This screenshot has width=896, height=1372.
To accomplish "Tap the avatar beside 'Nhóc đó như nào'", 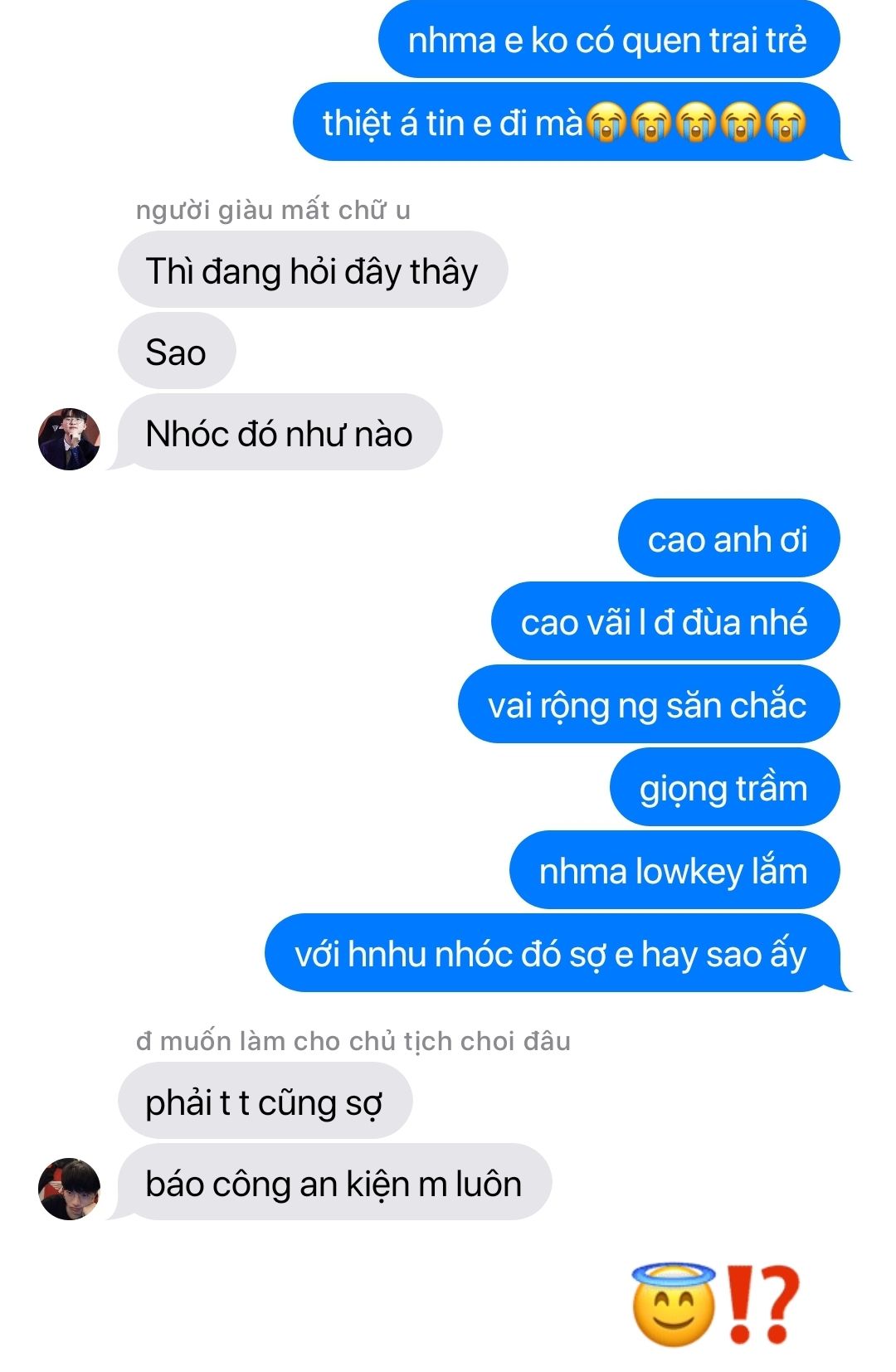I will 69,439.
